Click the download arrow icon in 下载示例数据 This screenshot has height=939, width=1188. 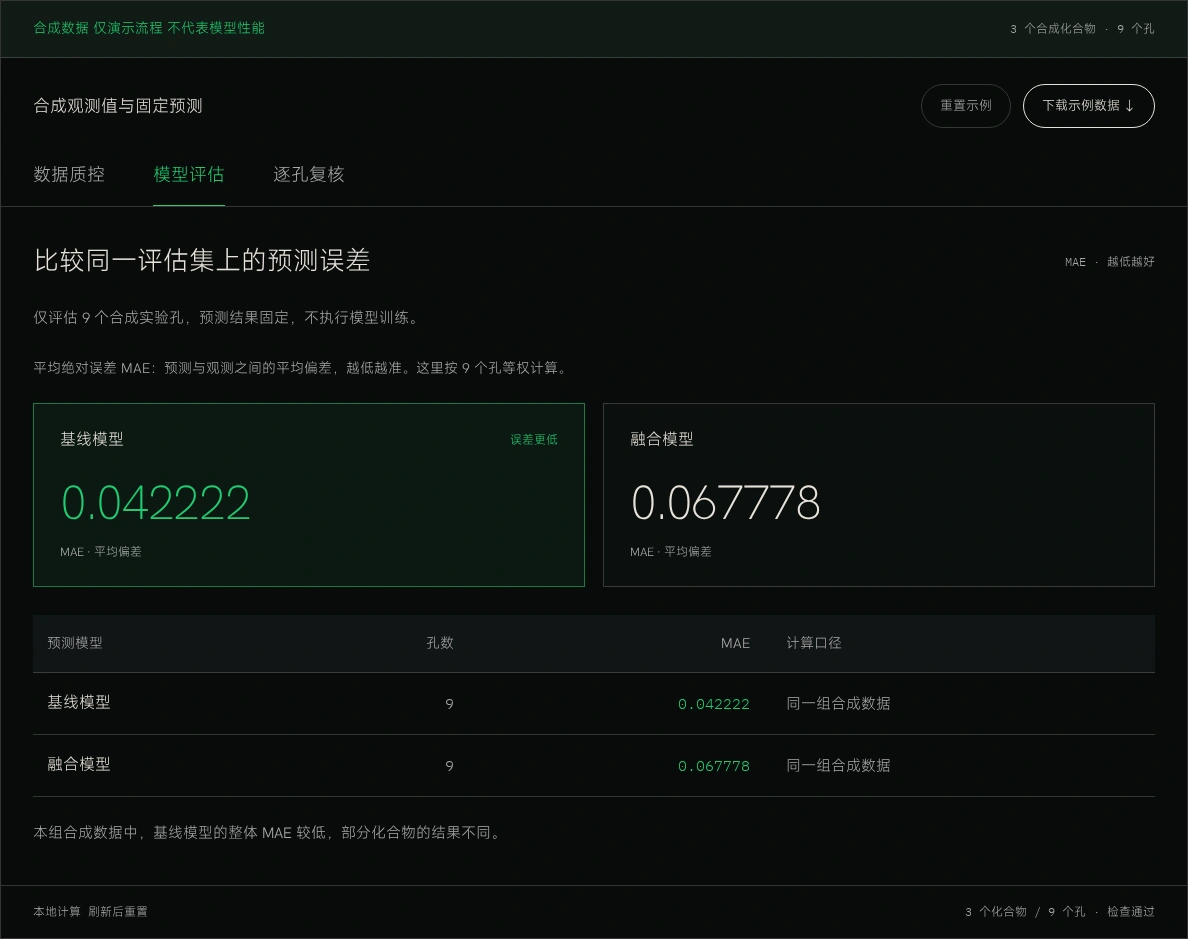pyautogui.click(x=1130, y=106)
